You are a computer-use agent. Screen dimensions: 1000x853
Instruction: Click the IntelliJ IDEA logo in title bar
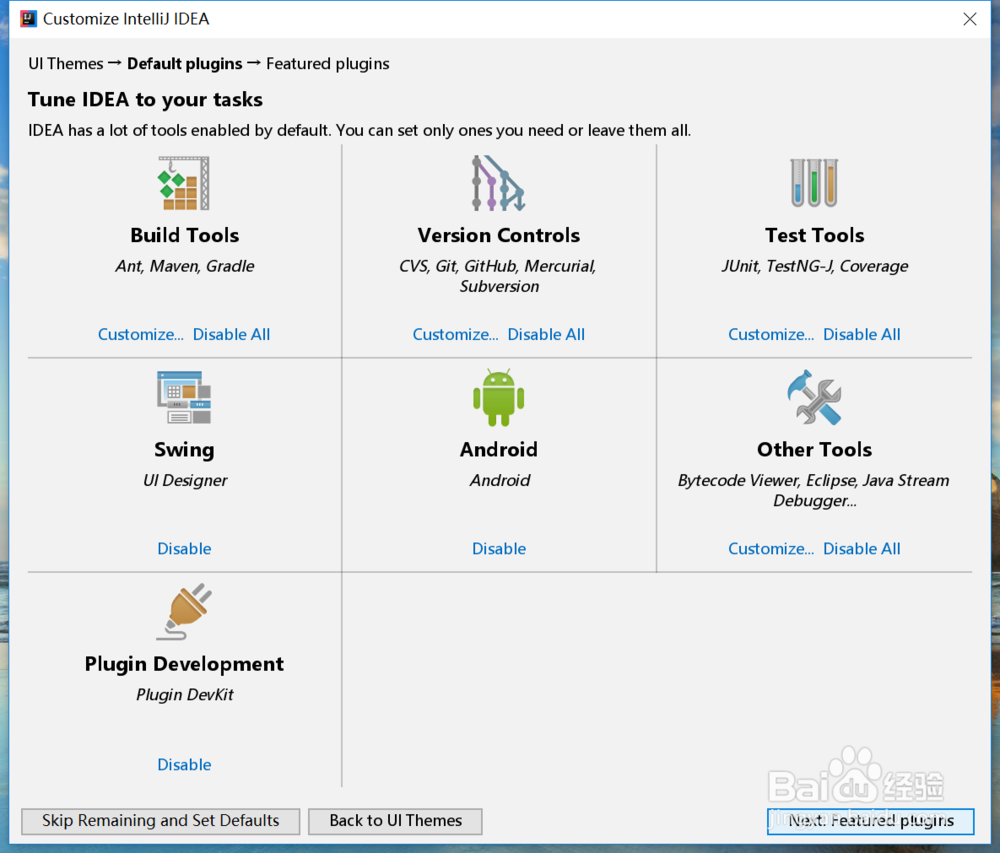click(28, 18)
